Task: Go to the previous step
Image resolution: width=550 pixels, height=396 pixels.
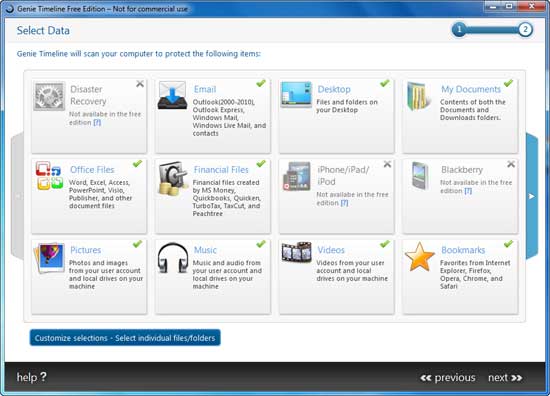Action: 448,378
